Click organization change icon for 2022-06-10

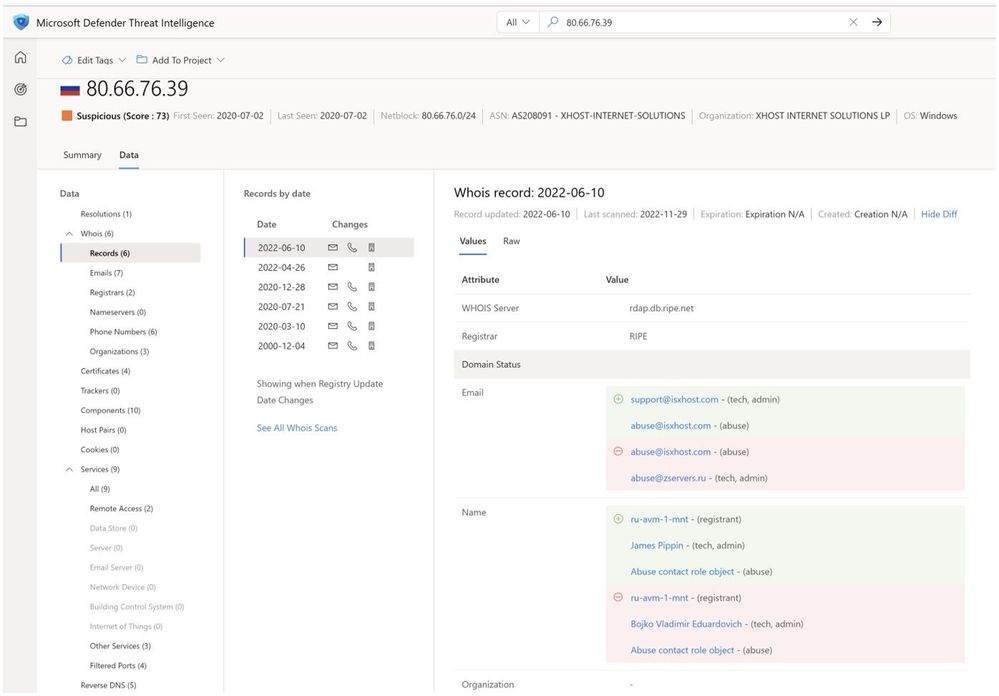point(371,247)
